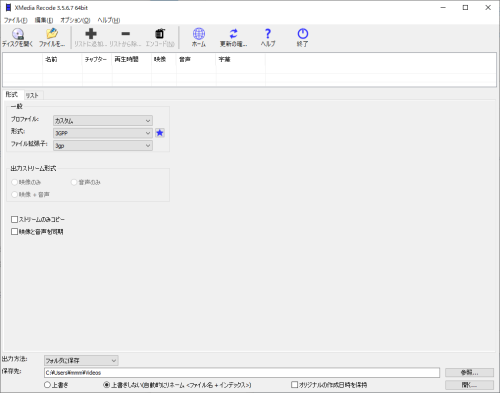
Task: Select the 映像 + 音声 radio button
Action: [x=14, y=194]
